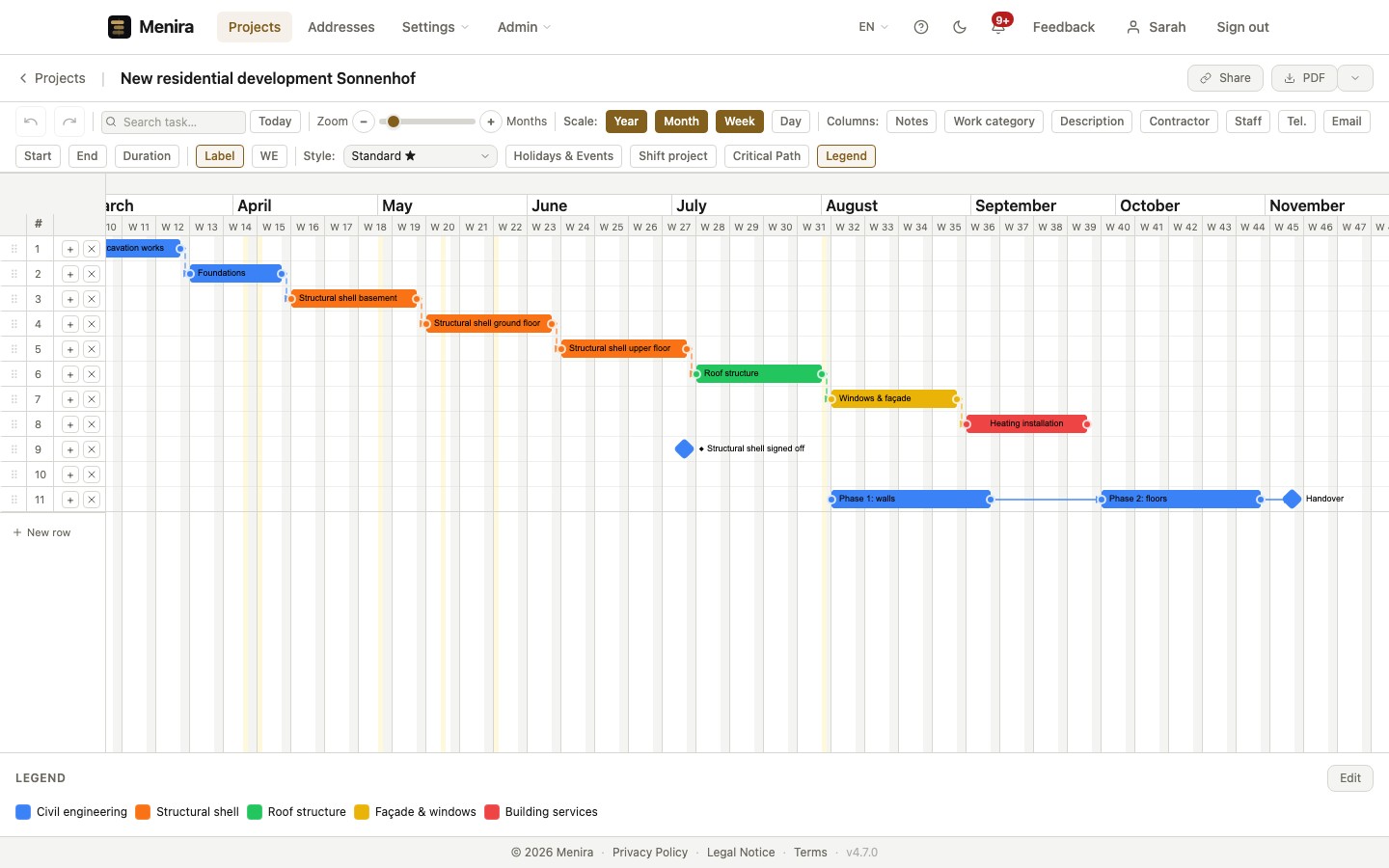
Task: Click the Today button
Action: point(275,122)
